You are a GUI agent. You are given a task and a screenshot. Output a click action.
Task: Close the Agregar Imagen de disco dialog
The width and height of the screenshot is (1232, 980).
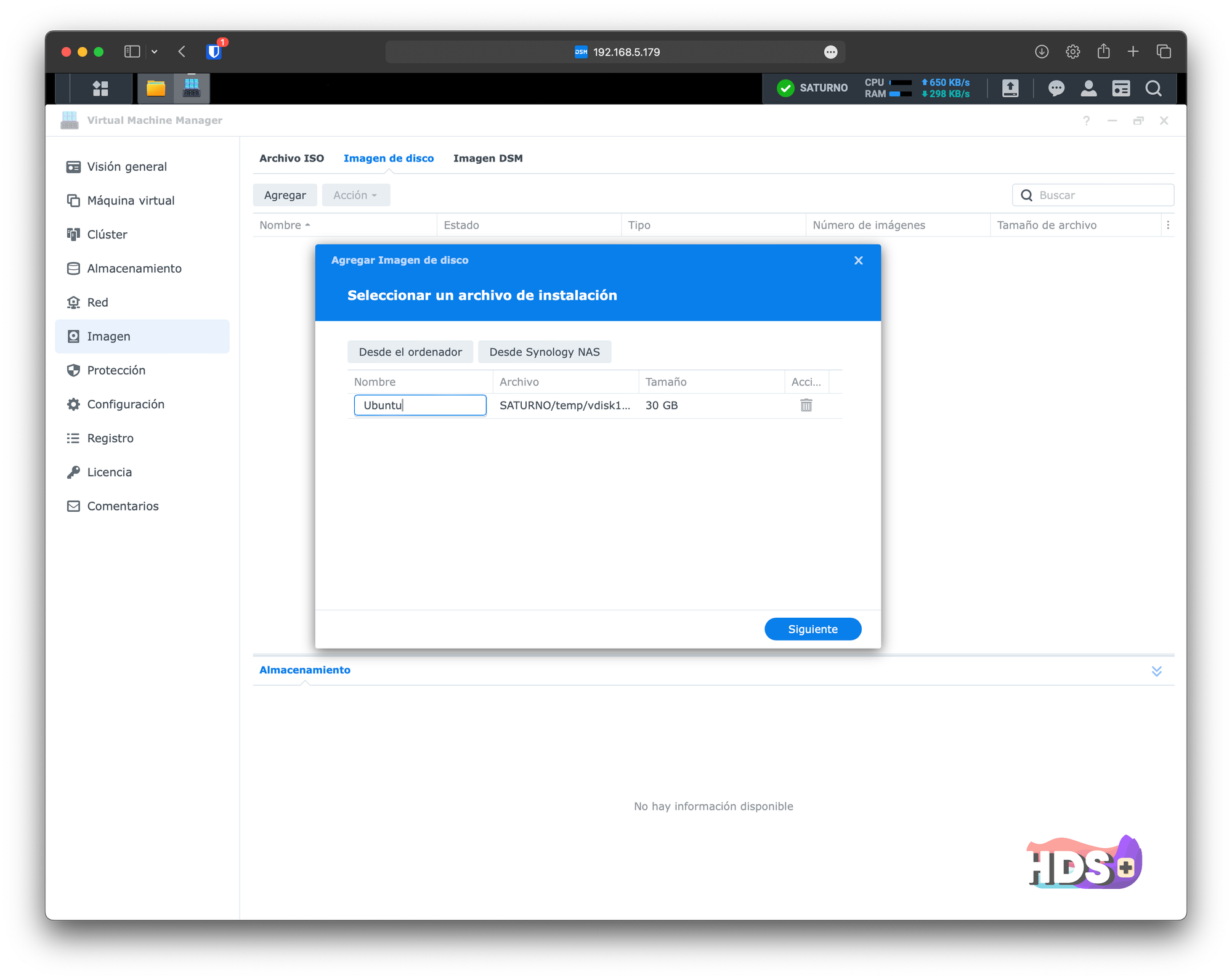pos(858,261)
